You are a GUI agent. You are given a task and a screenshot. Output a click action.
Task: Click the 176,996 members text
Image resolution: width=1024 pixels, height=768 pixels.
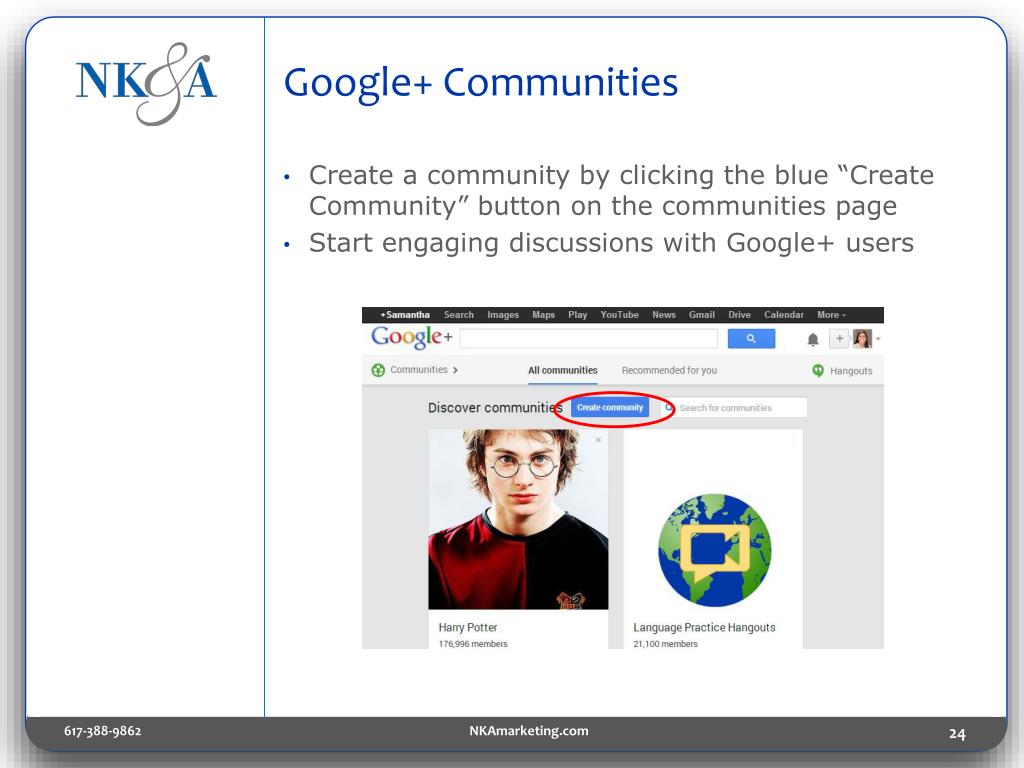click(x=473, y=644)
